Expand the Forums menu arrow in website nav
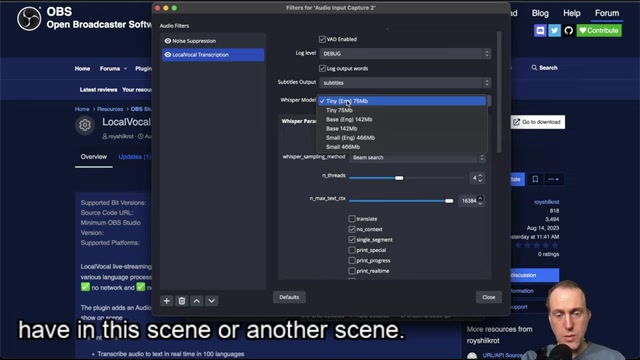This screenshot has height=360, width=640. (x=125, y=69)
